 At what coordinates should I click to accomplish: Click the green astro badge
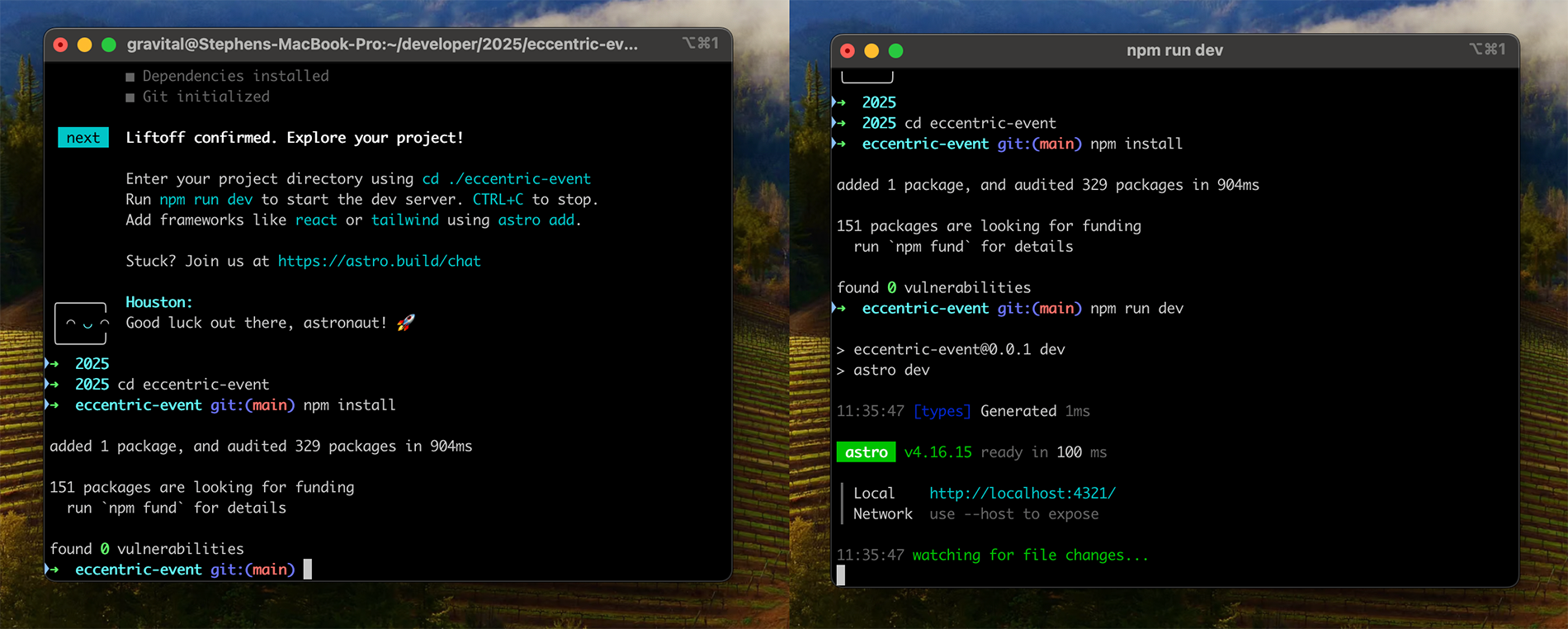click(866, 452)
